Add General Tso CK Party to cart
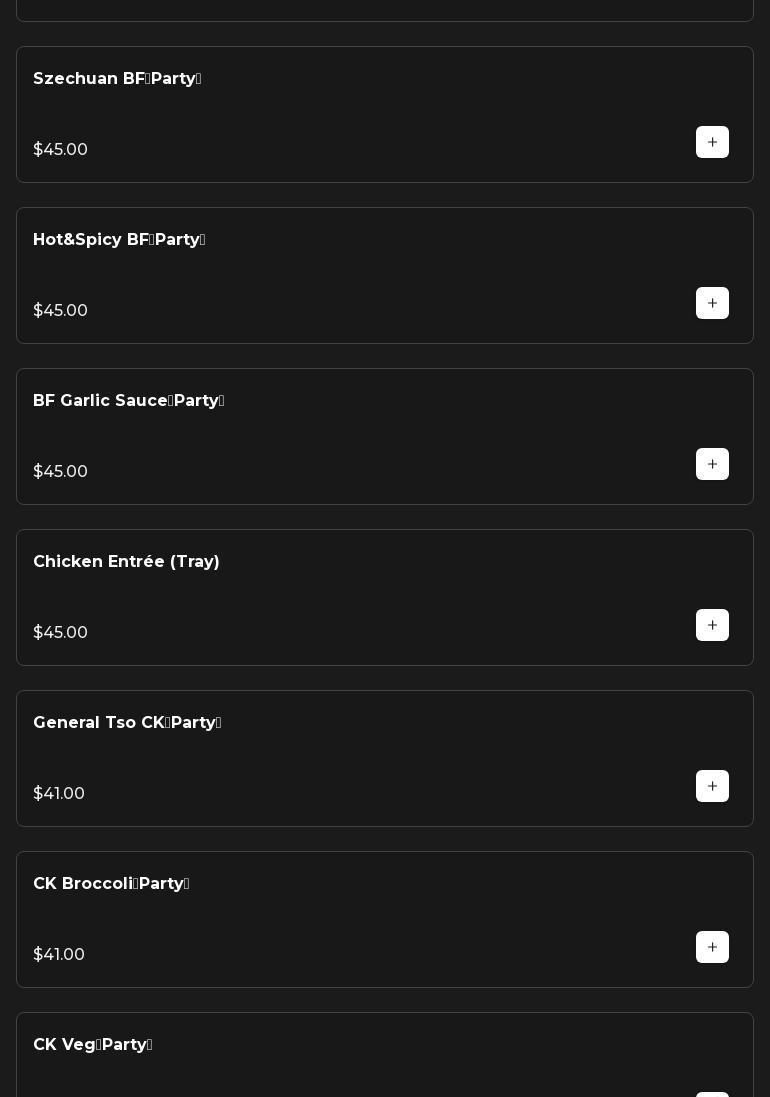 click(712, 786)
